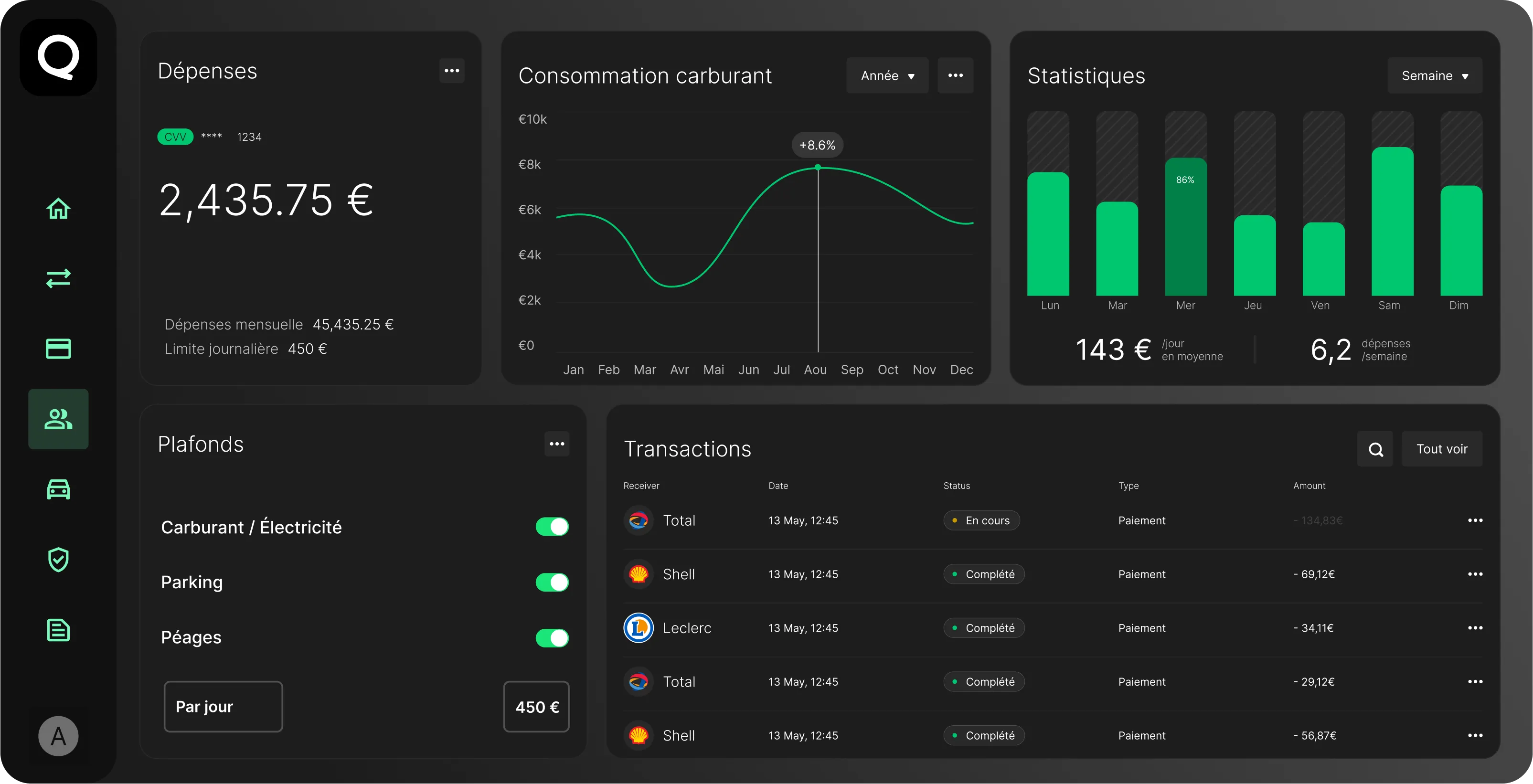The height and width of the screenshot is (784, 1533).
Task: Open the Plafonds panel three-dot menu
Action: tap(556, 444)
